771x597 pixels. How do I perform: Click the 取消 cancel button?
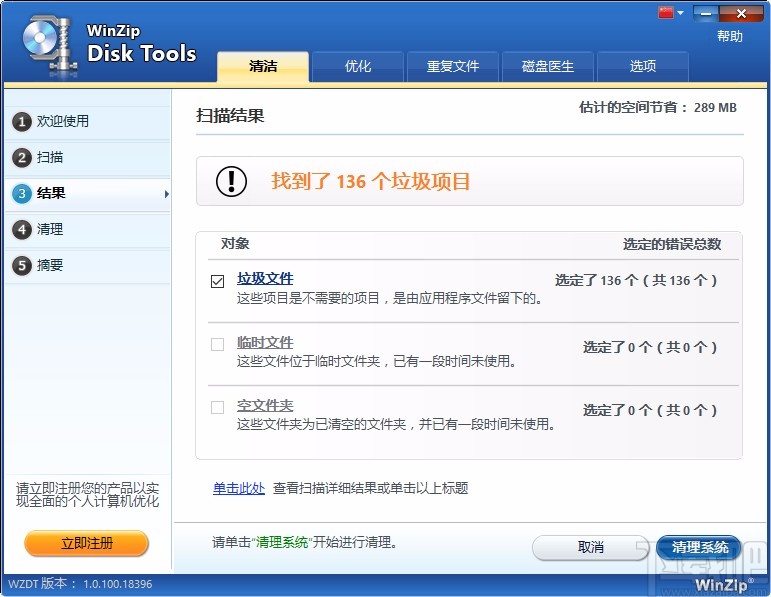(x=591, y=547)
